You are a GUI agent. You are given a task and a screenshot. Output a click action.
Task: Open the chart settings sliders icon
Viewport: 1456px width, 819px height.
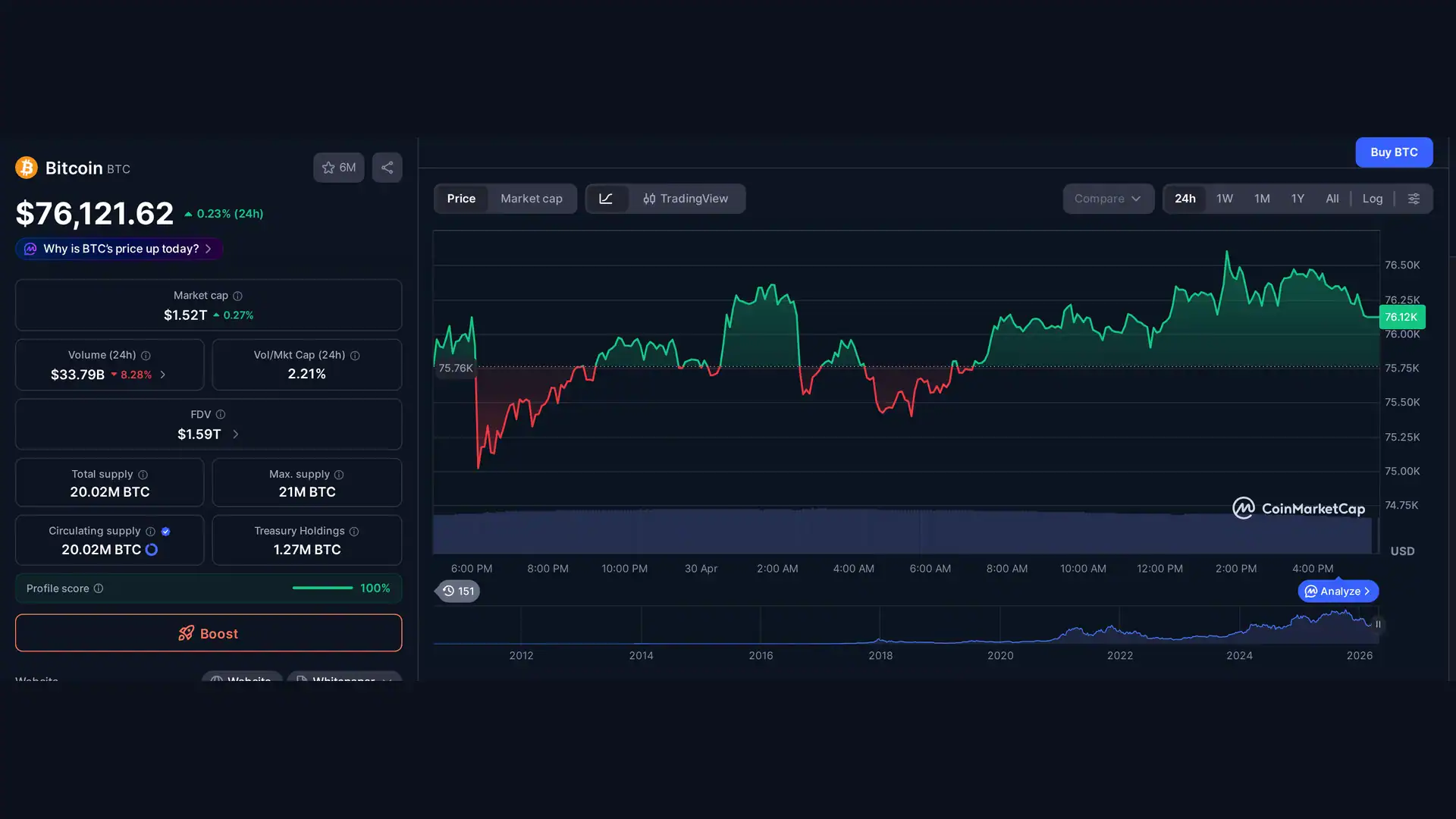(x=1414, y=199)
